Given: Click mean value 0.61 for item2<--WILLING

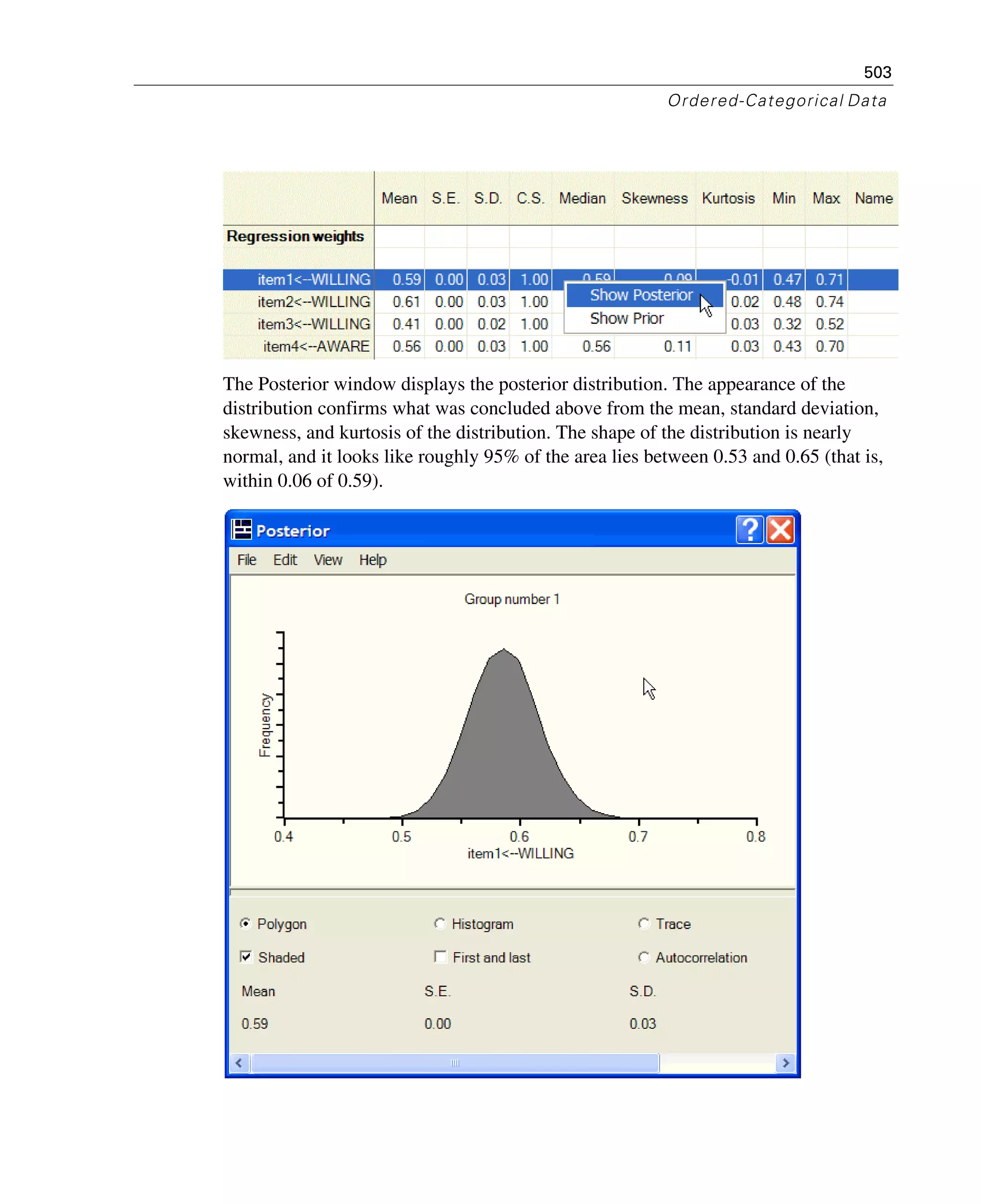Looking at the screenshot, I should (x=406, y=302).
